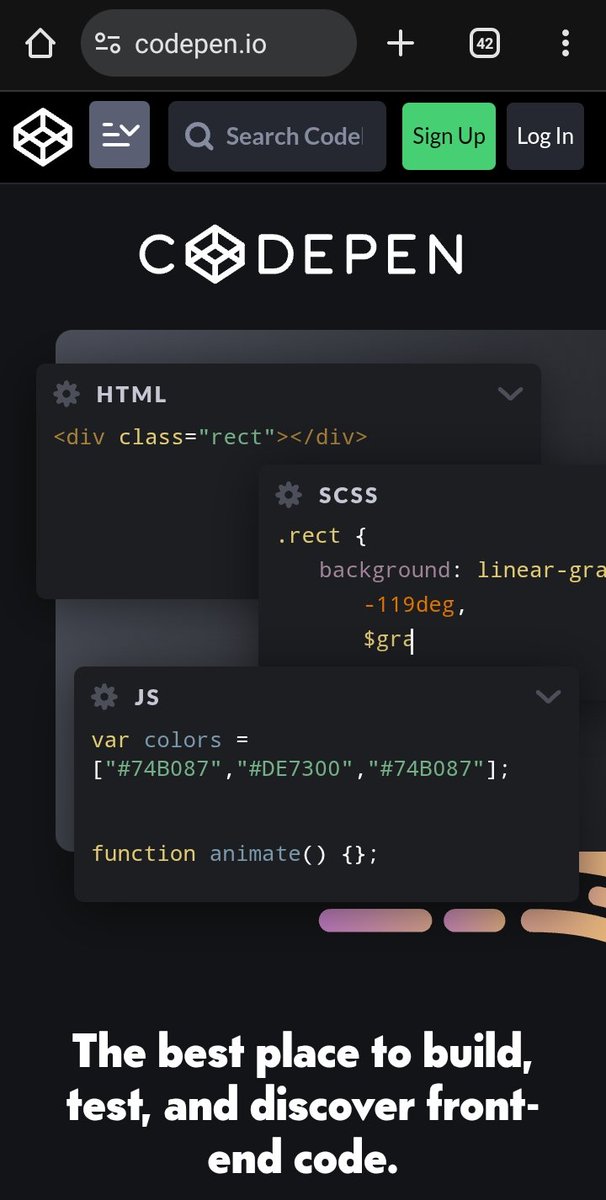This screenshot has width=606, height=1200.
Task: Expand the JS panel chevron
Action: coord(548,696)
